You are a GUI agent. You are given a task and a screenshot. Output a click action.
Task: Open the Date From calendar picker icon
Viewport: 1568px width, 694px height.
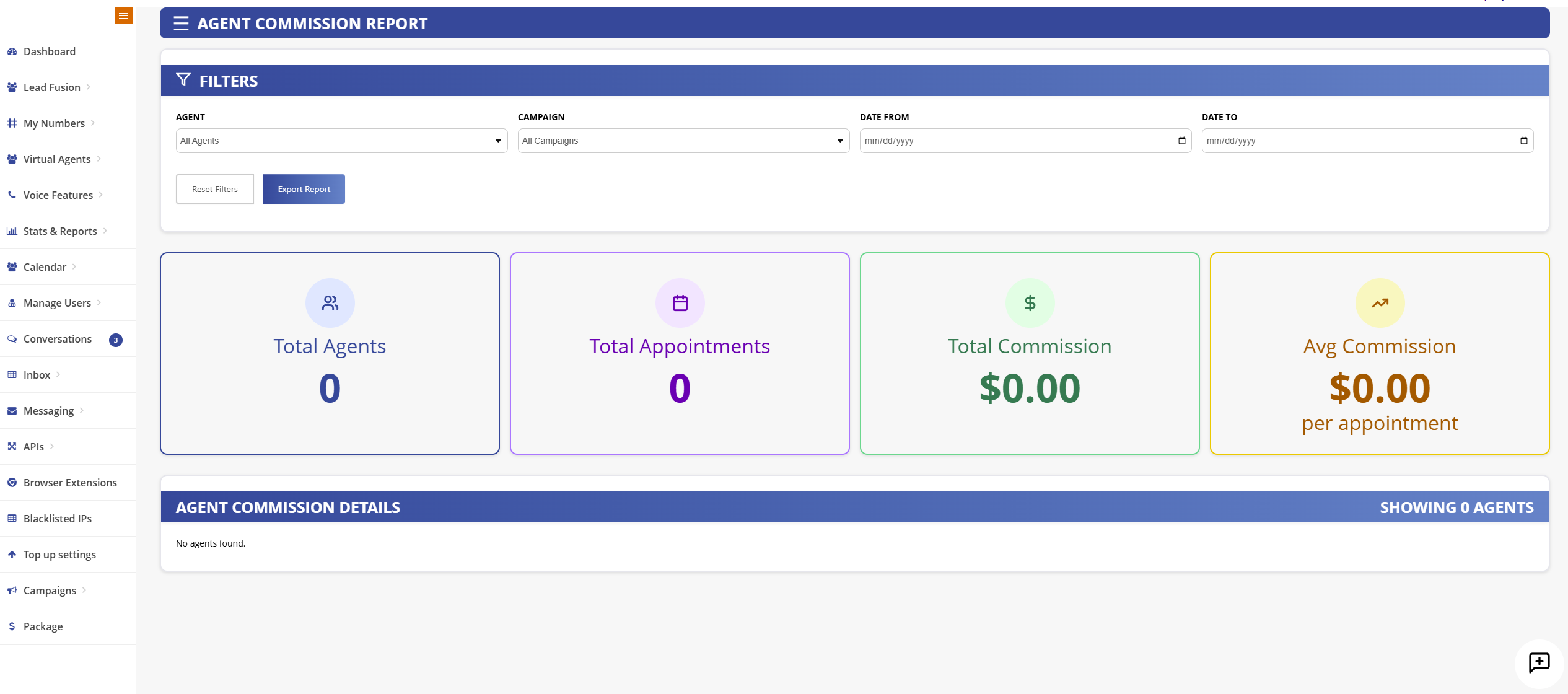pyautogui.click(x=1181, y=141)
